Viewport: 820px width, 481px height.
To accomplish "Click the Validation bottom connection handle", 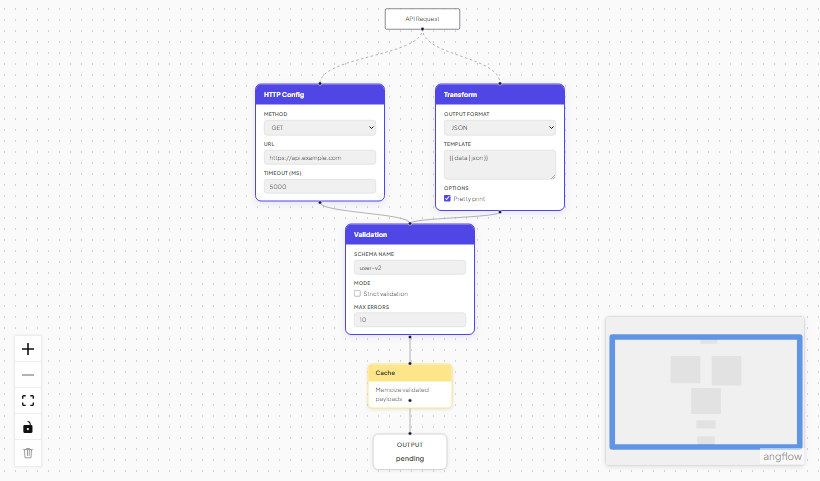I will coord(410,337).
